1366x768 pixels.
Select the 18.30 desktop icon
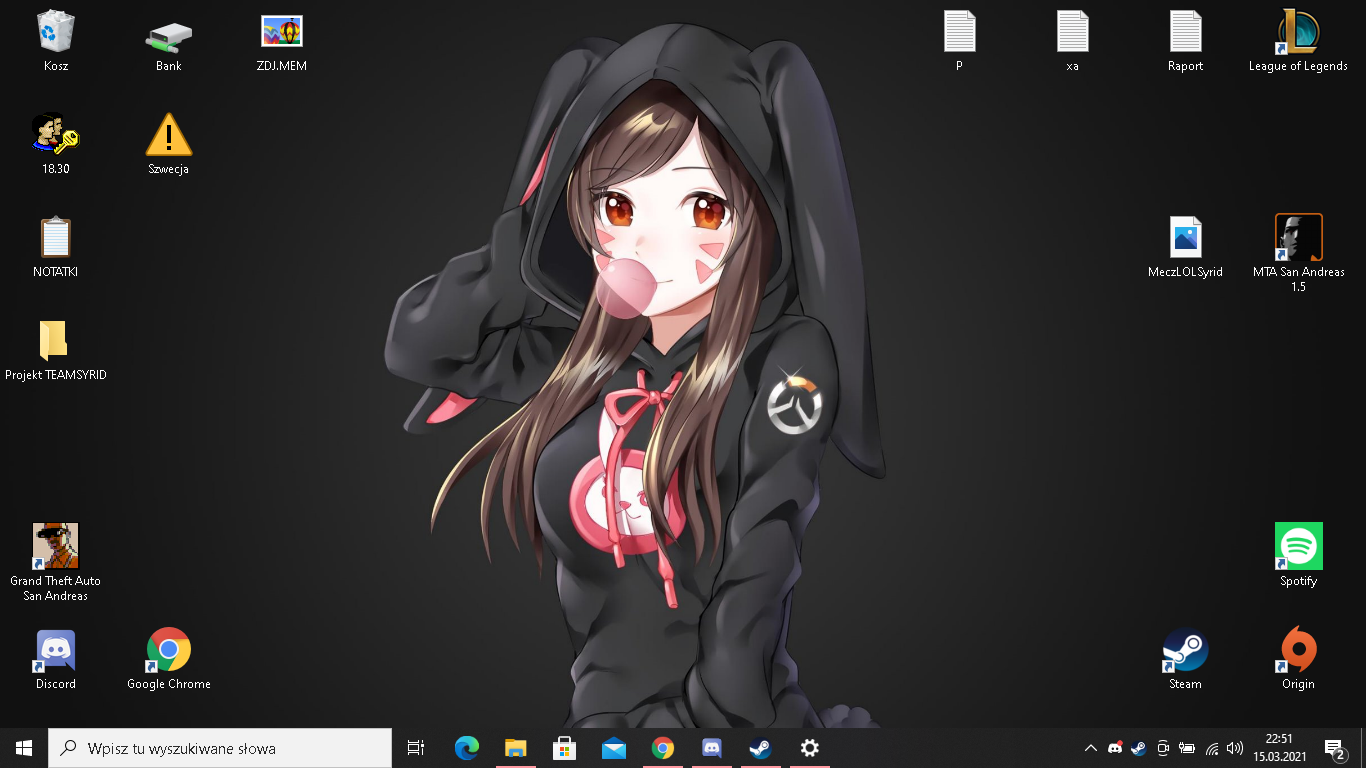pyautogui.click(x=56, y=144)
